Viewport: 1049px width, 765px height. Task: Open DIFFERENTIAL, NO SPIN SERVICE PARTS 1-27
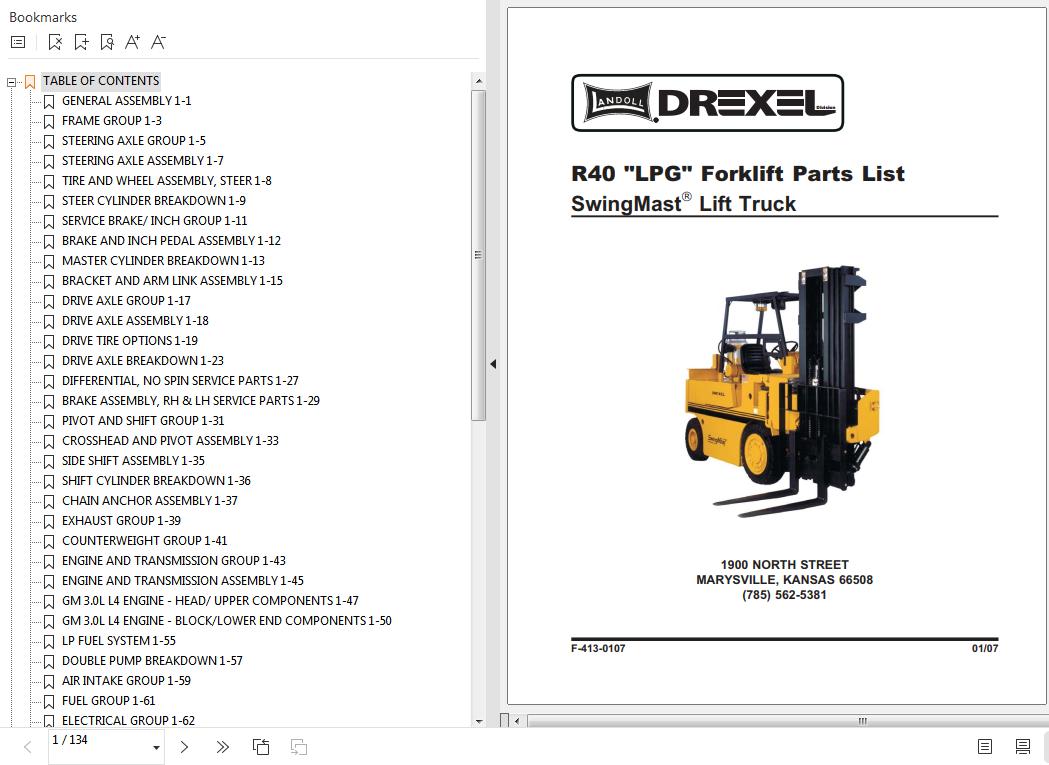180,381
